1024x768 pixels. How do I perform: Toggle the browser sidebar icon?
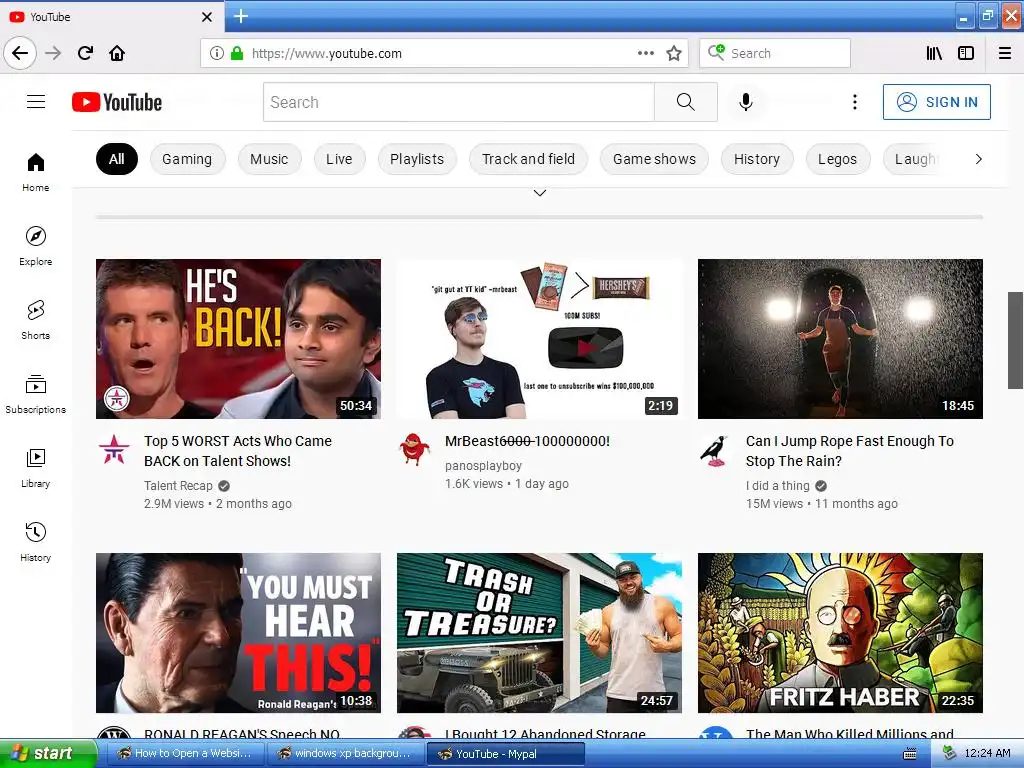tap(966, 53)
